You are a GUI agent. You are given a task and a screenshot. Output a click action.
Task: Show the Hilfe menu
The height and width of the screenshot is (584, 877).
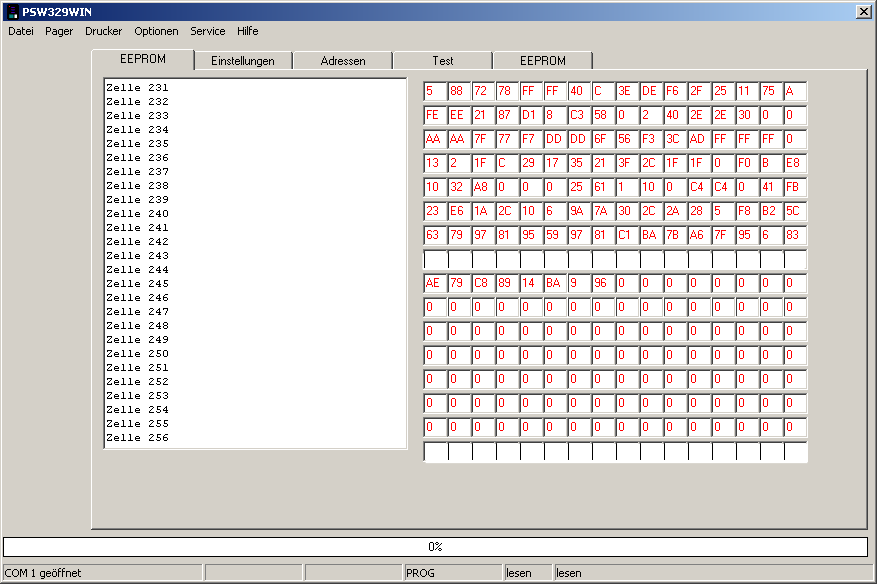(x=248, y=31)
